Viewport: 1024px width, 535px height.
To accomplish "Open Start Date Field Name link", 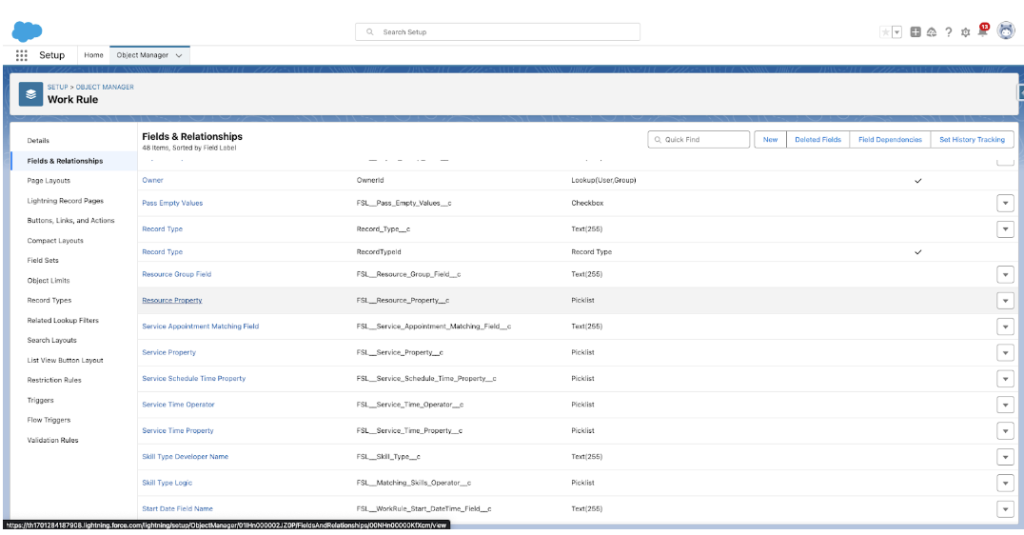I will 178,508.
